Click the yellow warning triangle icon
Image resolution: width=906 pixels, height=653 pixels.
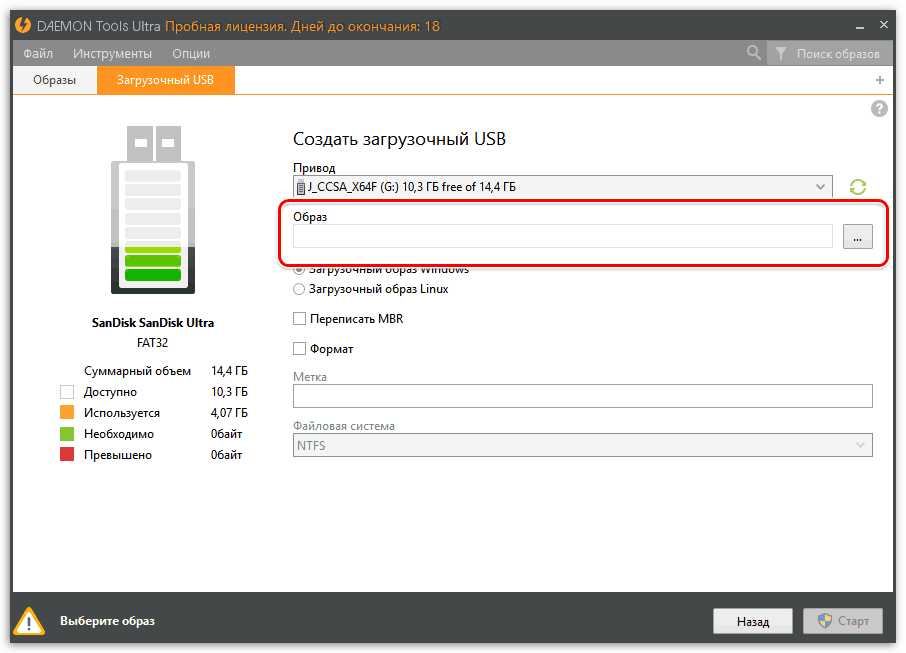point(30,621)
